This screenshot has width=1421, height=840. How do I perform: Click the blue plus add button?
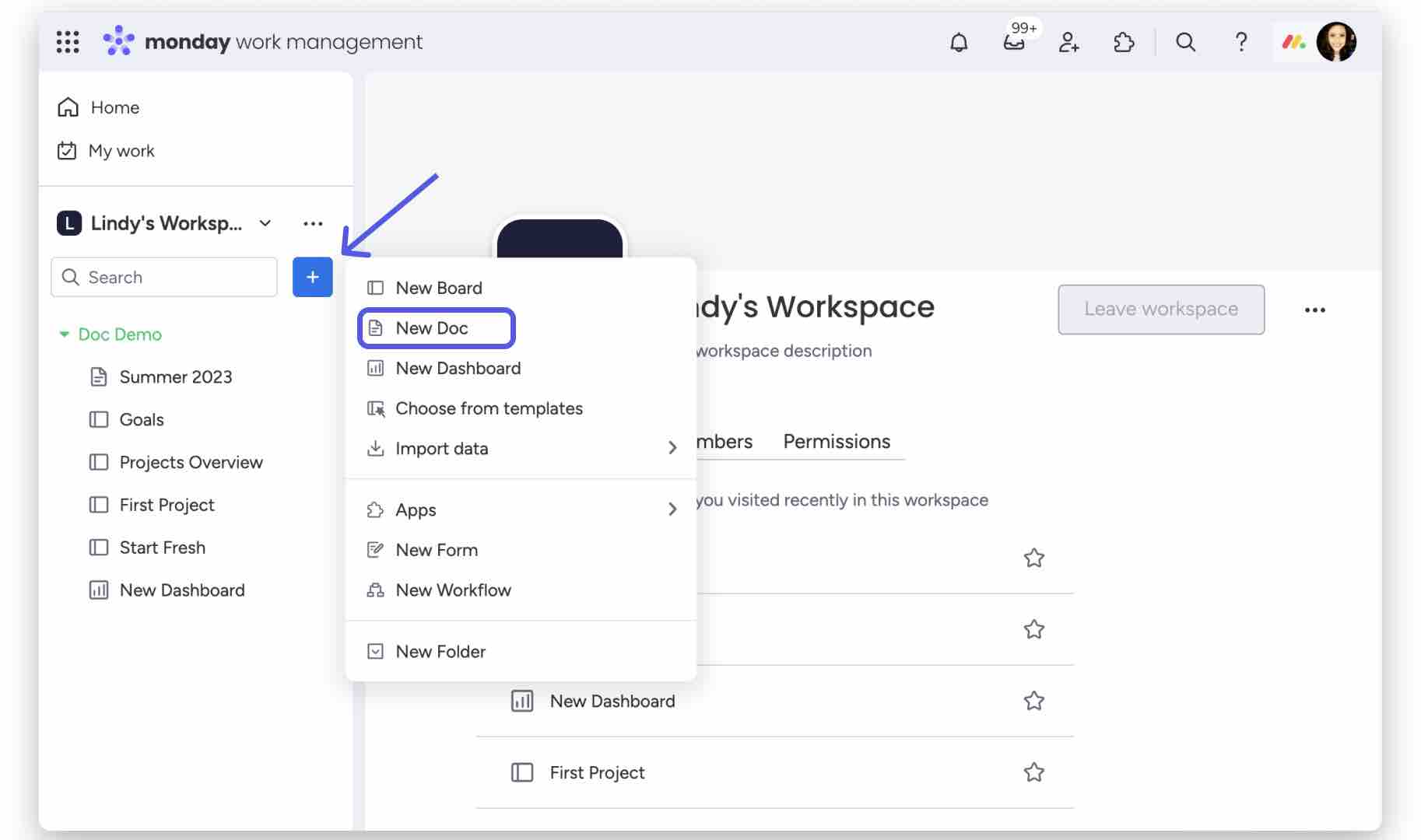click(x=312, y=277)
